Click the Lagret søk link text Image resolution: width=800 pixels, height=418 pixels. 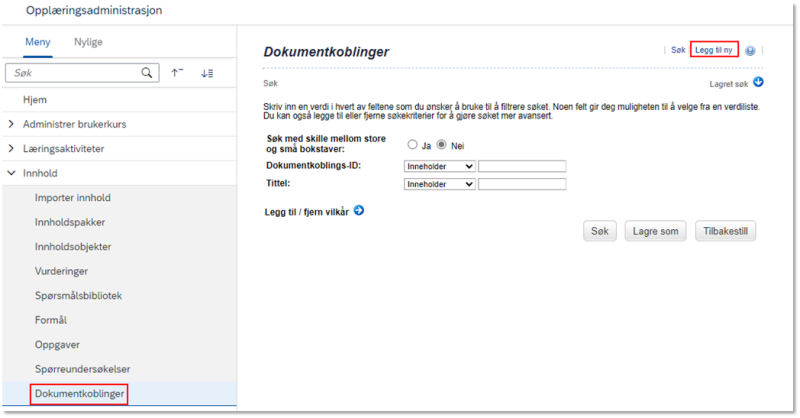pos(729,84)
